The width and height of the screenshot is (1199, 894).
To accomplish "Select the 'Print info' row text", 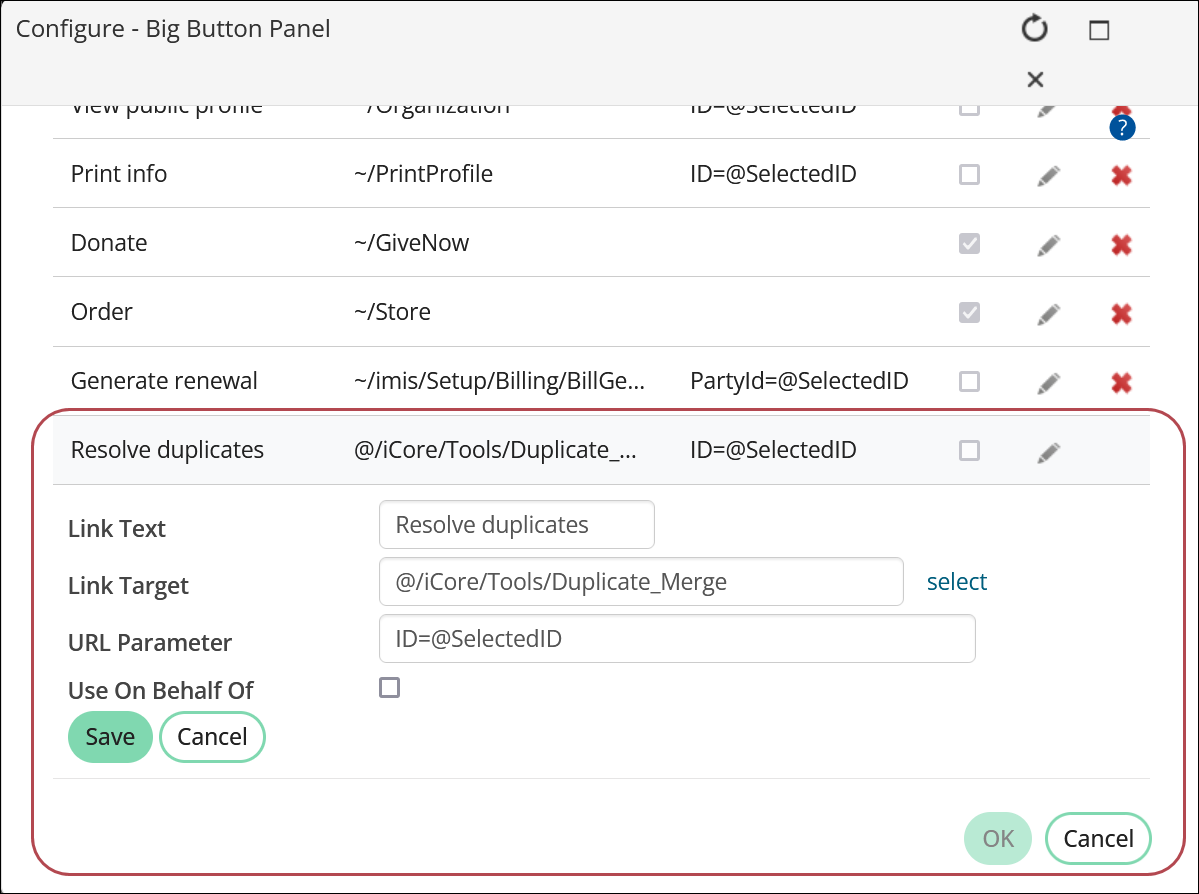I will pos(119,174).
